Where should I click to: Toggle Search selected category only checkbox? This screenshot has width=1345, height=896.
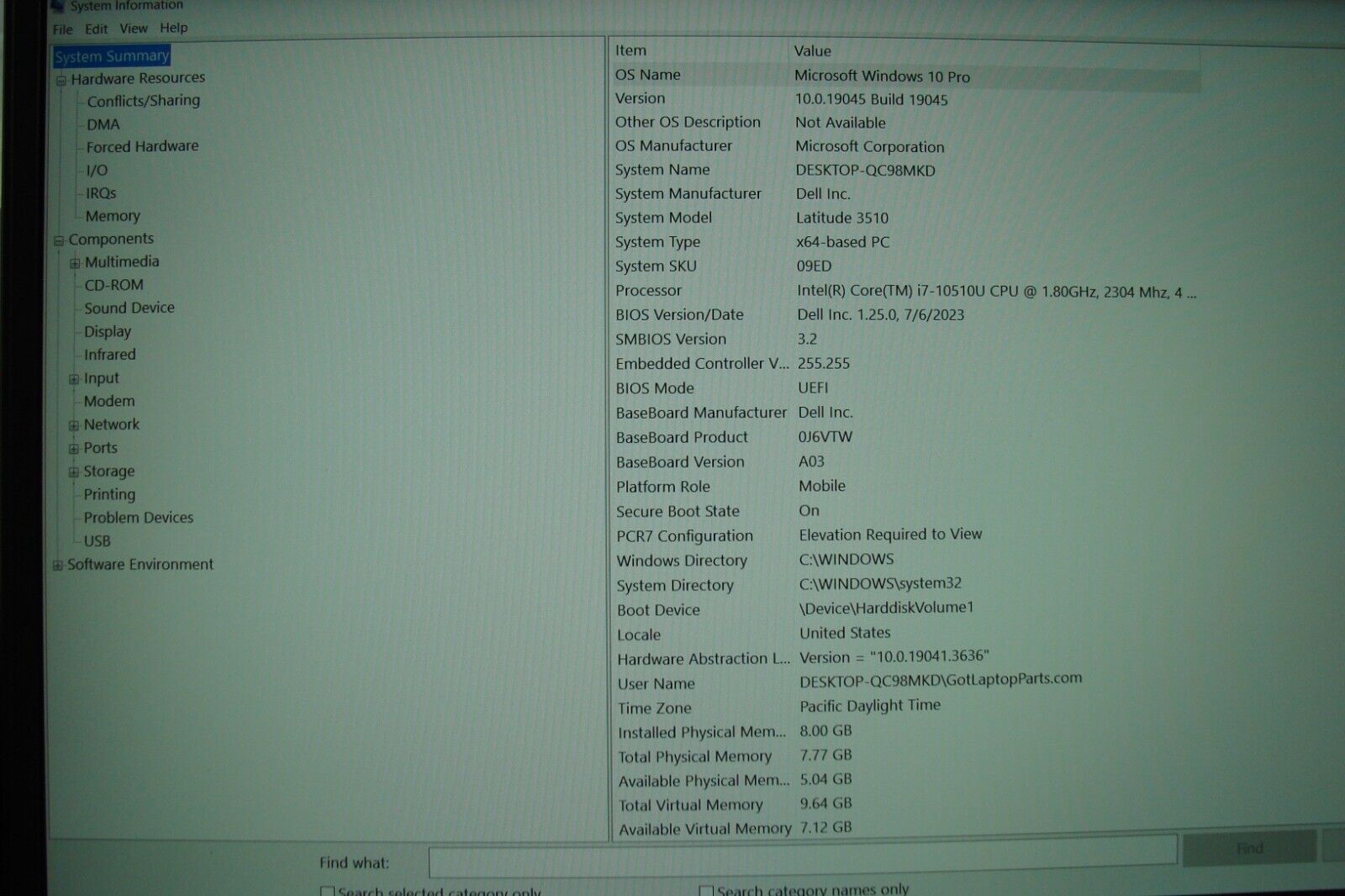click(x=328, y=891)
